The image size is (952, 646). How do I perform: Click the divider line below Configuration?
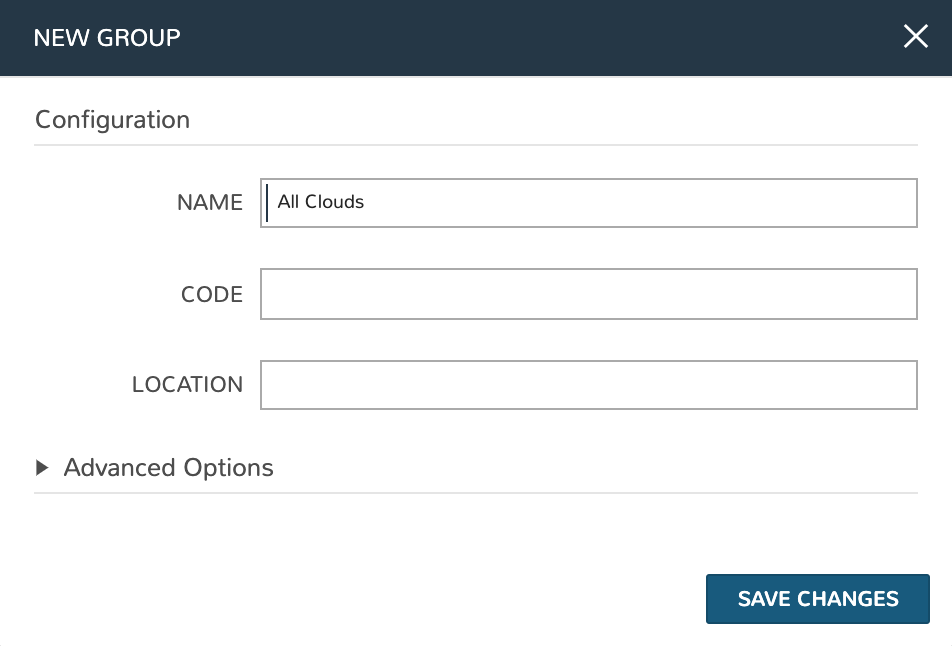pyautogui.click(x=476, y=145)
